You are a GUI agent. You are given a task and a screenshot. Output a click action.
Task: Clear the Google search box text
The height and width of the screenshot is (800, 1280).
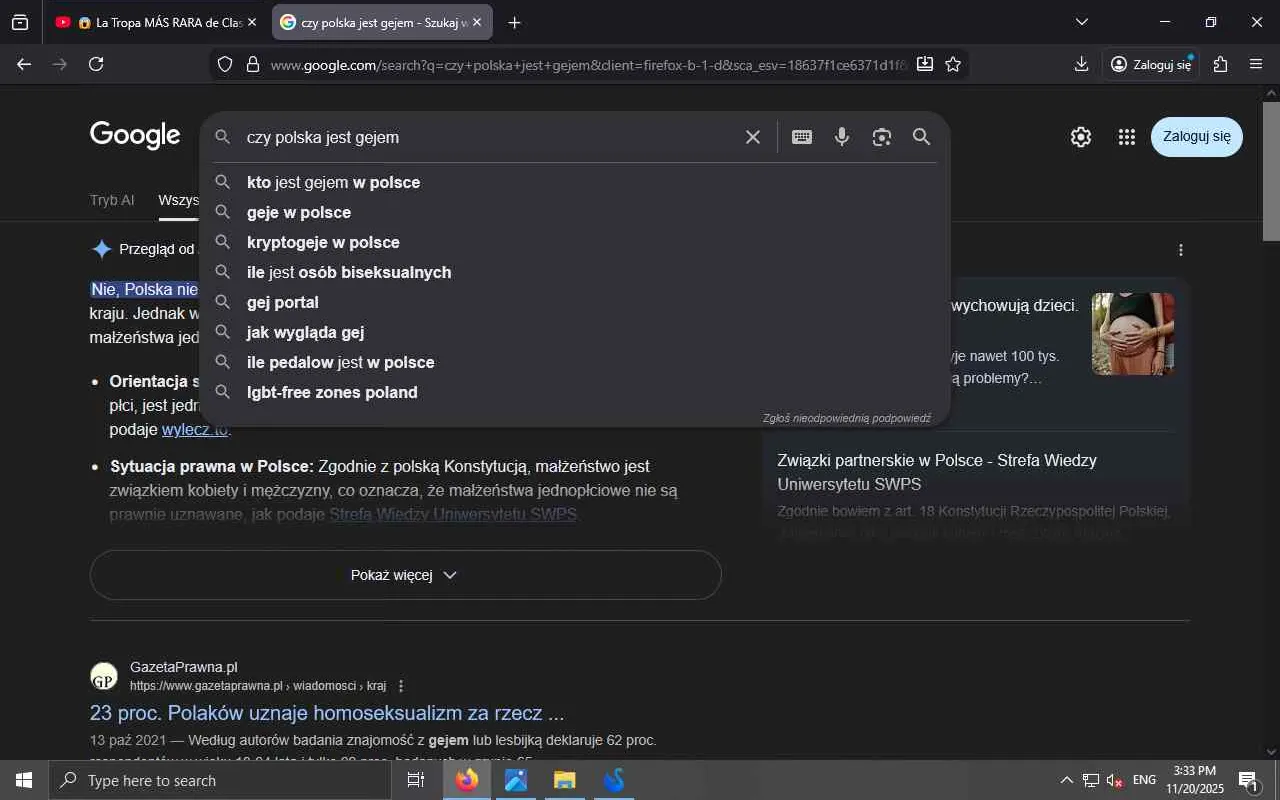[753, 137]
